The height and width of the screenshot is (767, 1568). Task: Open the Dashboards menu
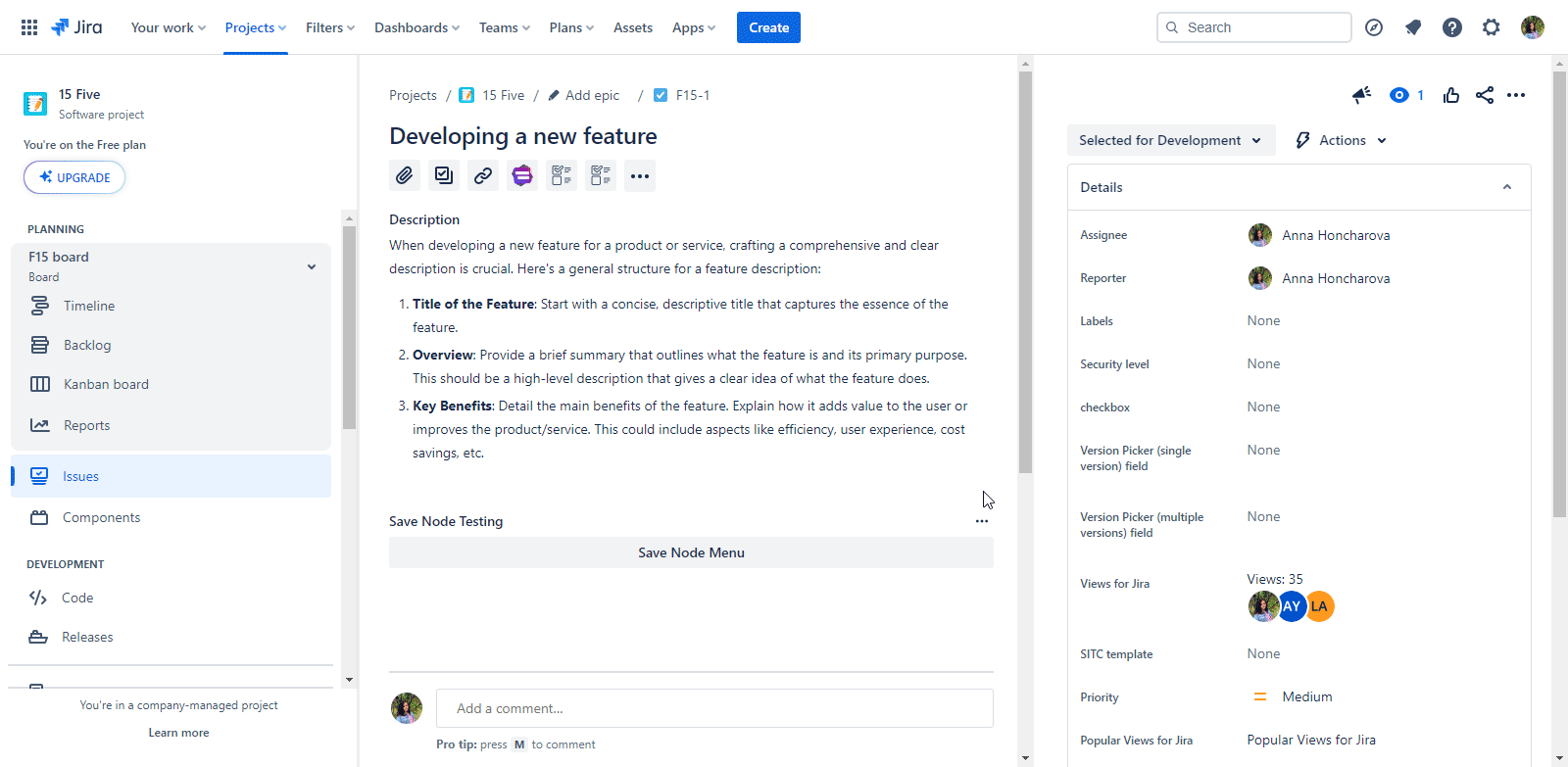pos(416,27)
